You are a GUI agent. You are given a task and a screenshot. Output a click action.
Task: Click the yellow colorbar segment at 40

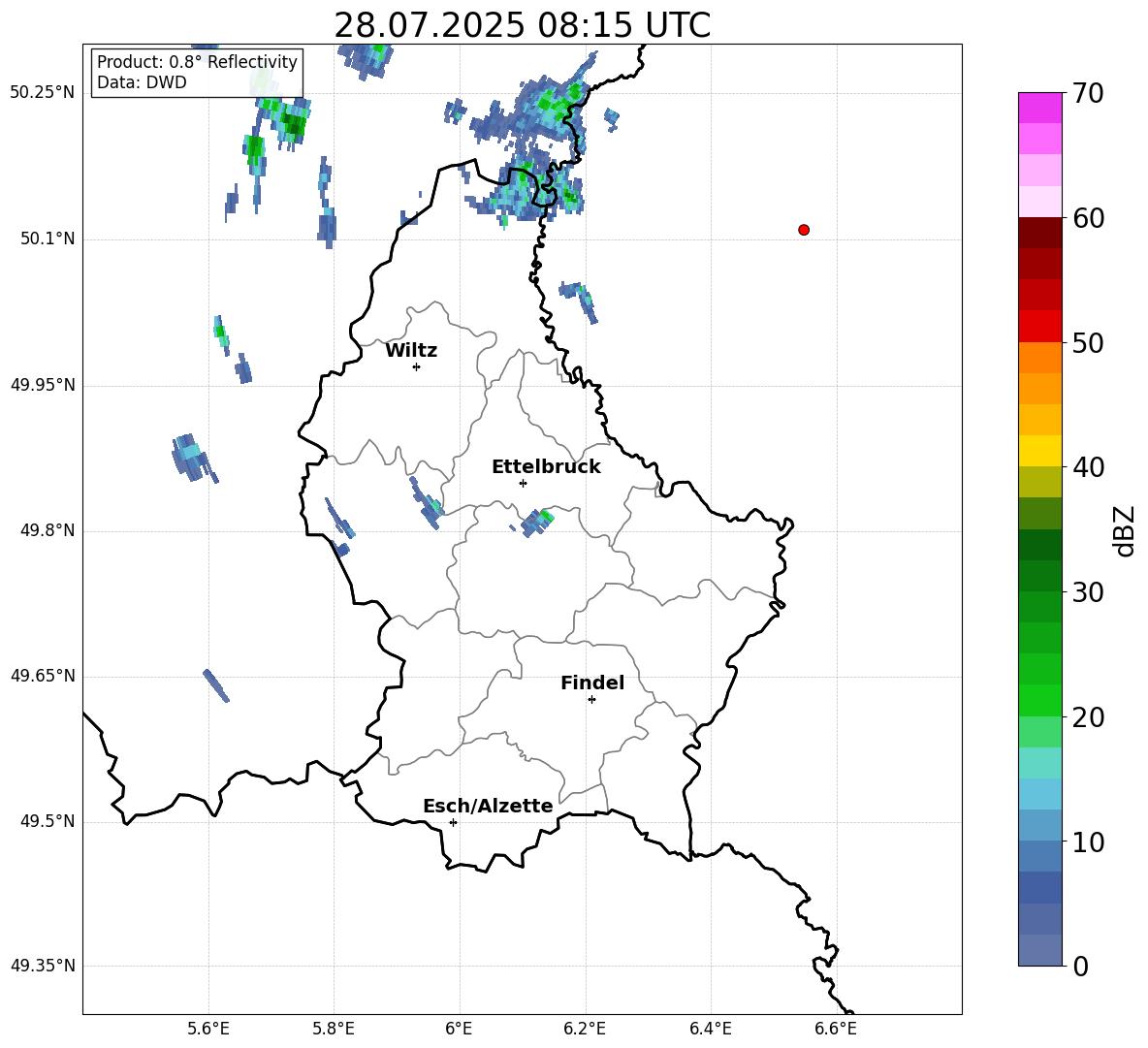(x=1039, y=451)
